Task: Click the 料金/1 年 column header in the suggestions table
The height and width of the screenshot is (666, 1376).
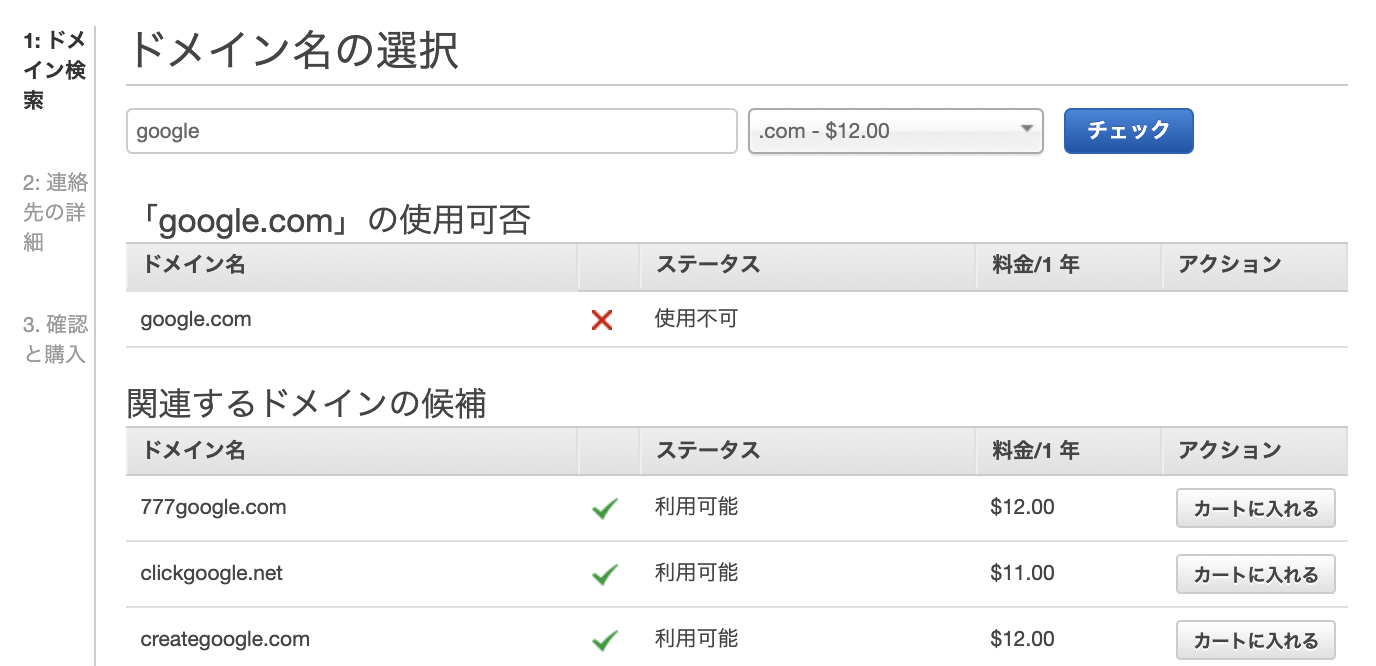Action: [x=1036, y=450]
